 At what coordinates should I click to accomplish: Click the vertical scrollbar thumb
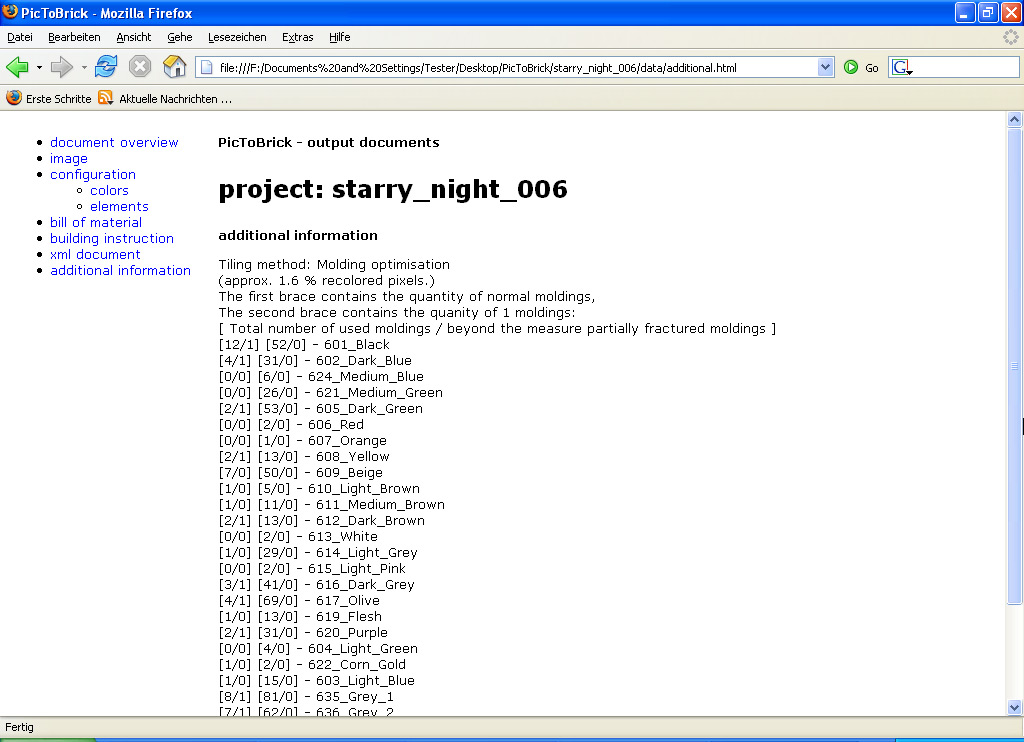pos(1014,366)
